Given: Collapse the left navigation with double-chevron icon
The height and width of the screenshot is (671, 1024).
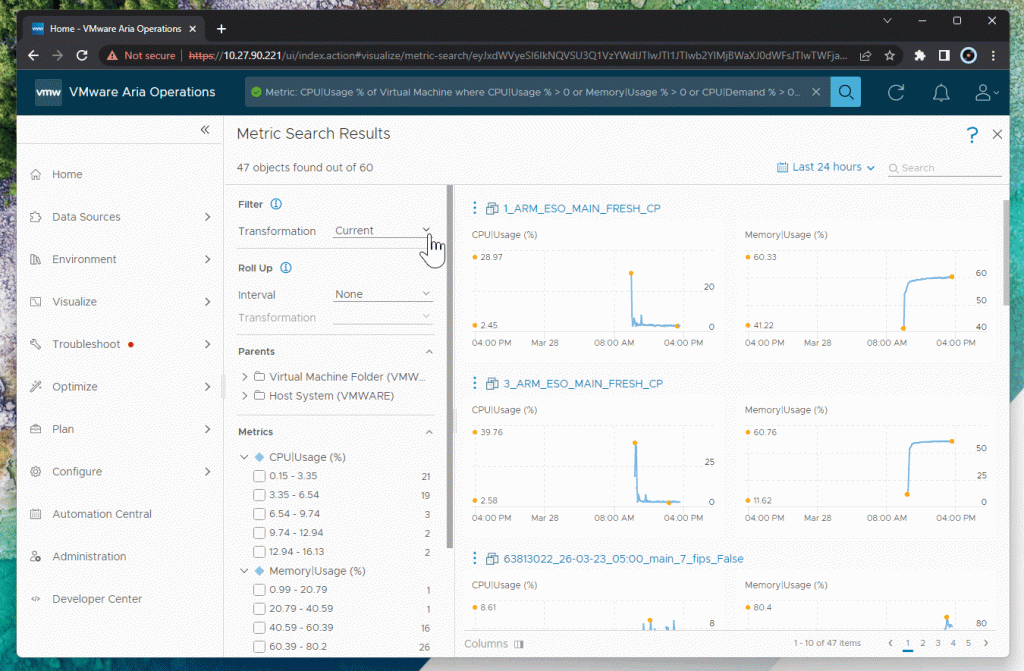Looking at the screenshot, I should [x=205, y=130].
